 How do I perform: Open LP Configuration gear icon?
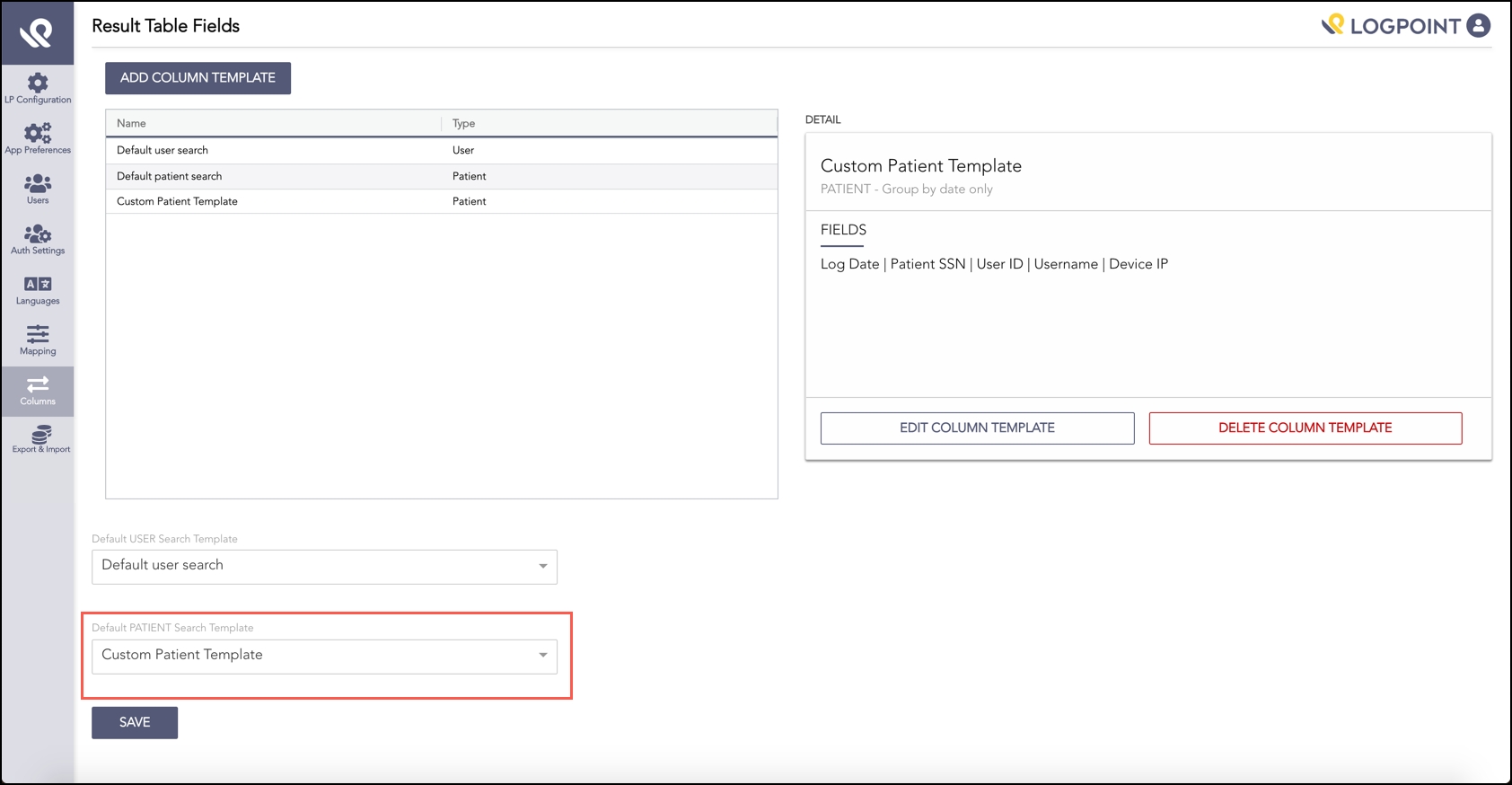pyautogui.click(x=37, y=84)
